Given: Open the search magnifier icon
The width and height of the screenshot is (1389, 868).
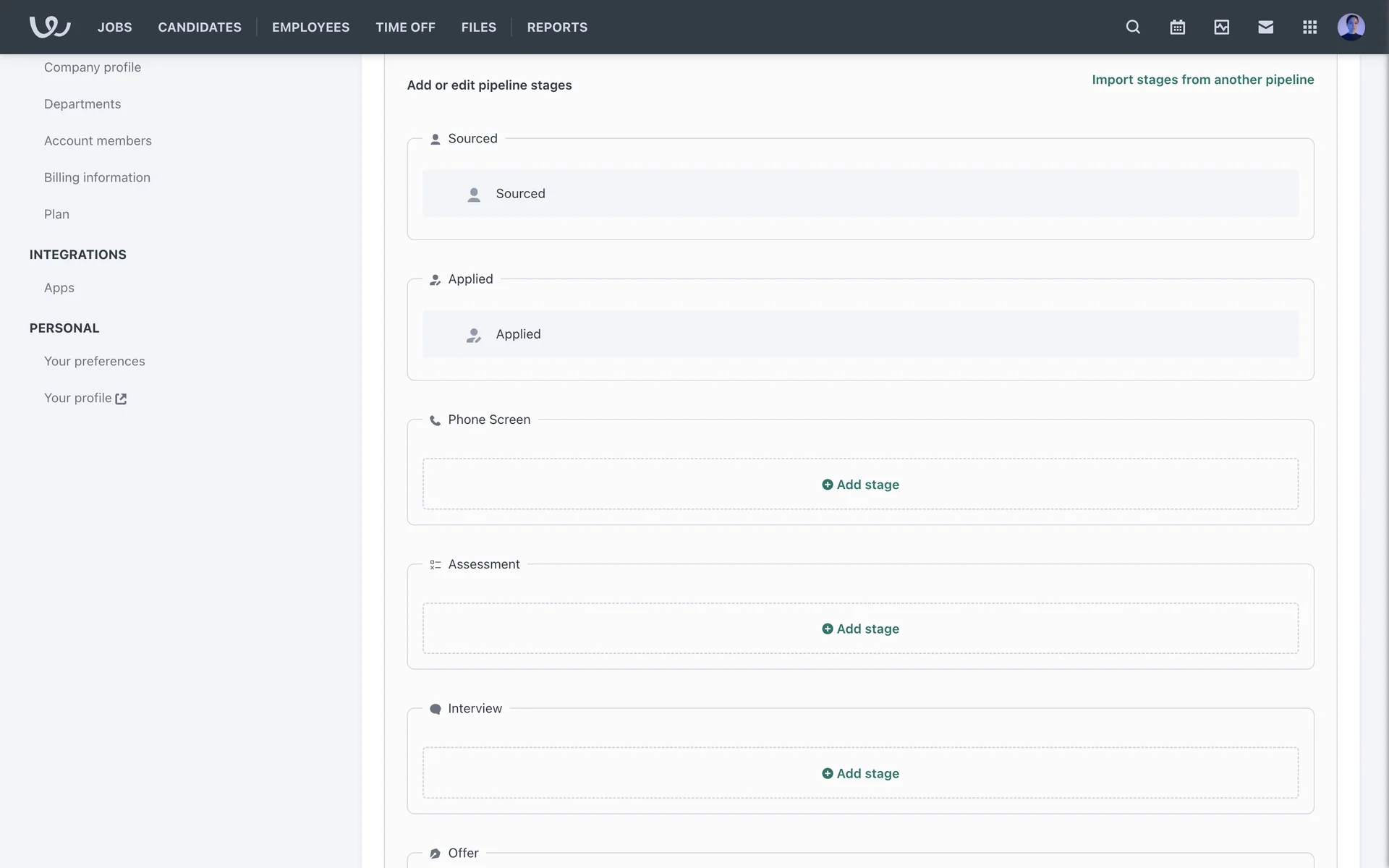Looking at the screenshot, I should tap(1133, 27).
